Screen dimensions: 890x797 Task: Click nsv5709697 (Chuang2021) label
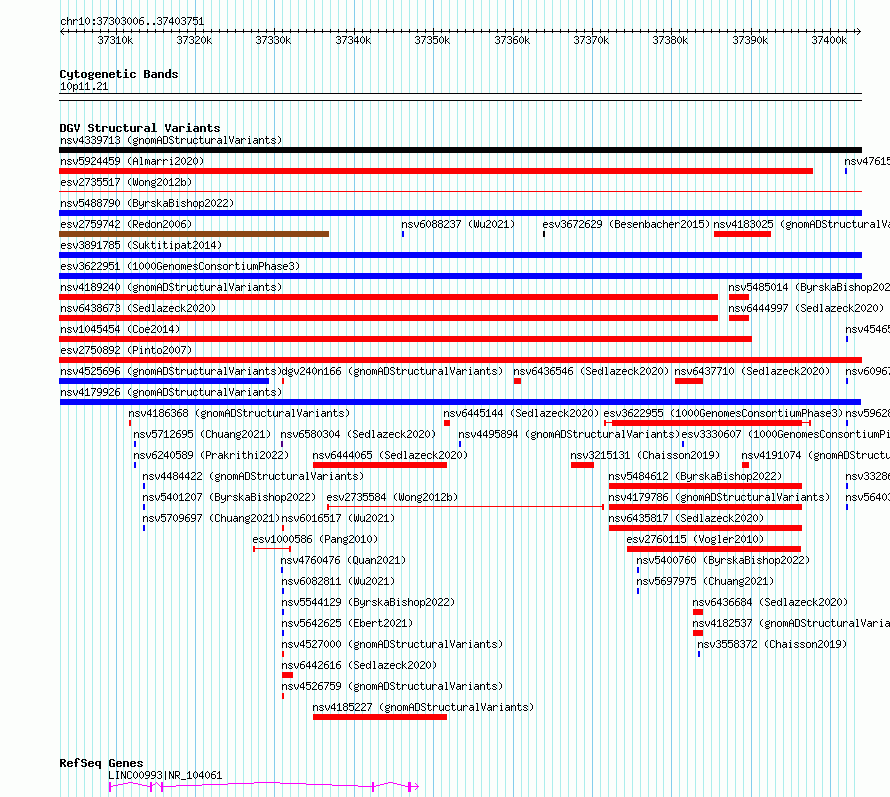211,518
